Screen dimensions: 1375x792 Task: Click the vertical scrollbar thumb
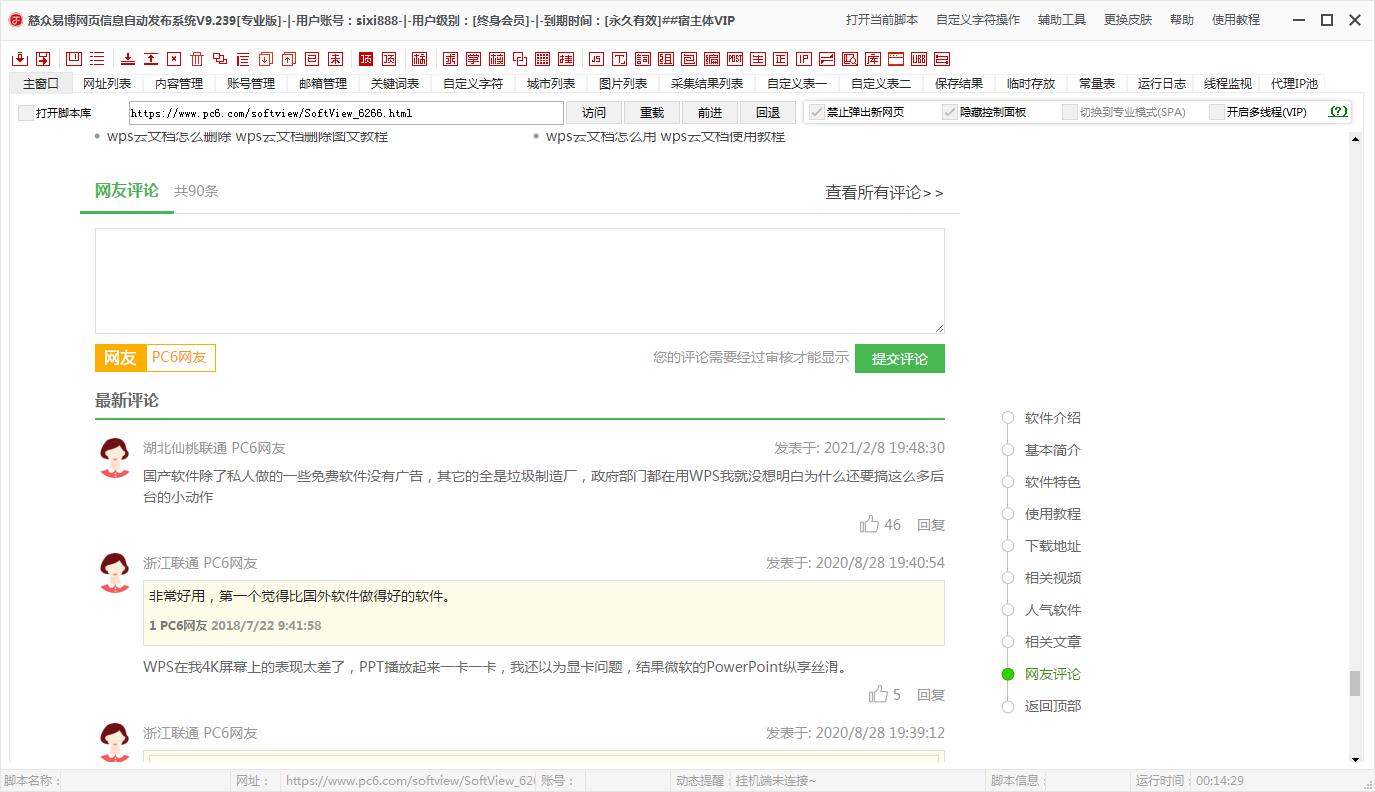tap(1355, 683)
